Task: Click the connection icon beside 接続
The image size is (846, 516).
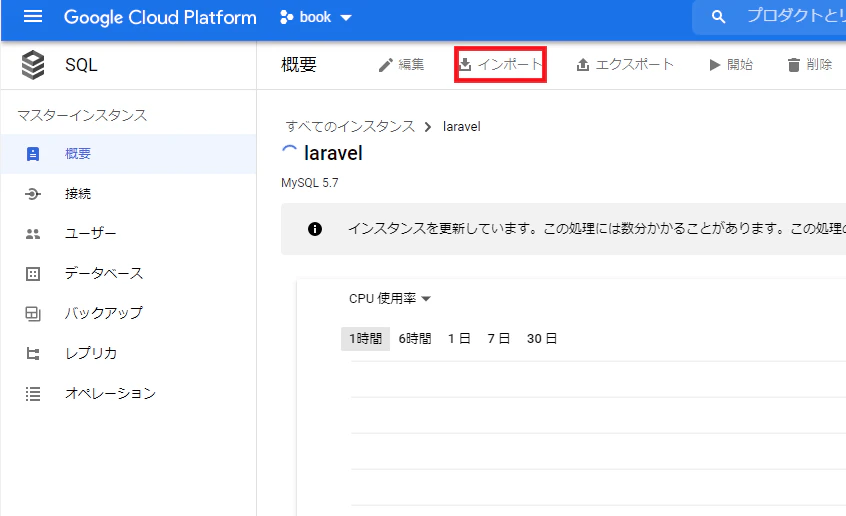Action: pos(33,194)
